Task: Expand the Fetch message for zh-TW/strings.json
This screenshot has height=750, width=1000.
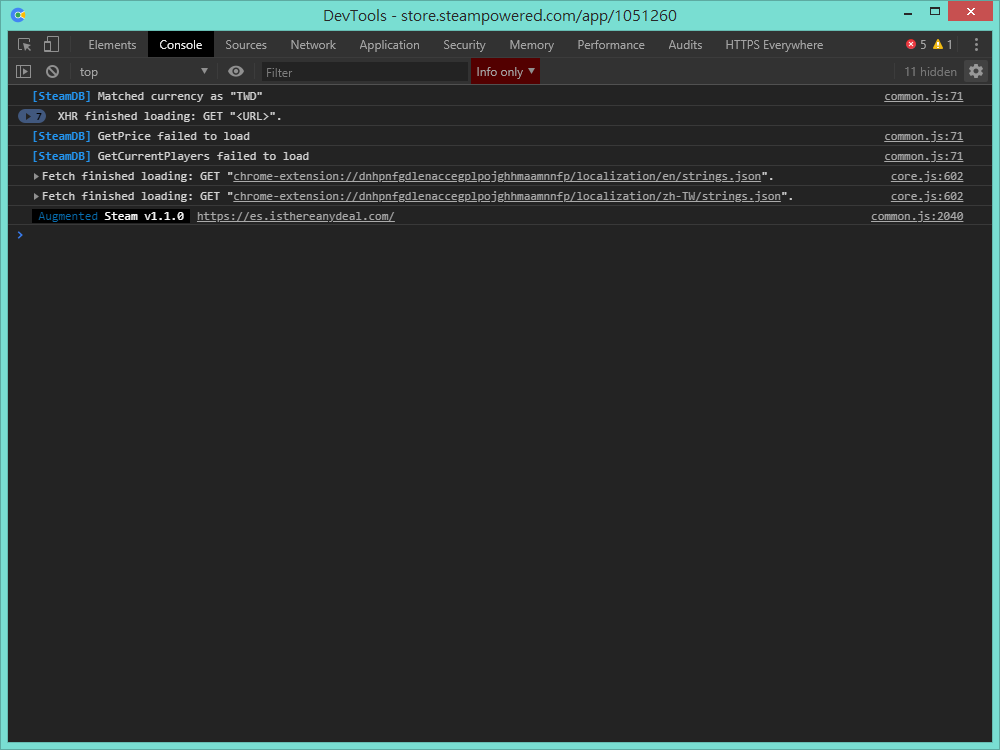Action: click(36, 196)
